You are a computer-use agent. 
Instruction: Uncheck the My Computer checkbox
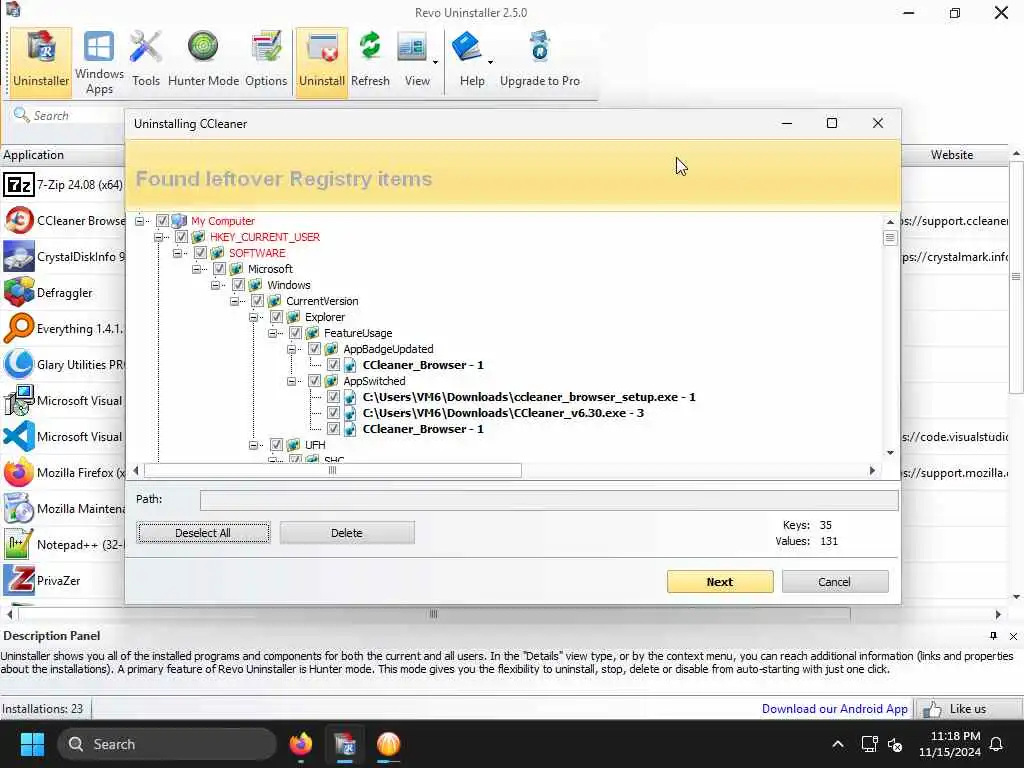click(162, 221)
